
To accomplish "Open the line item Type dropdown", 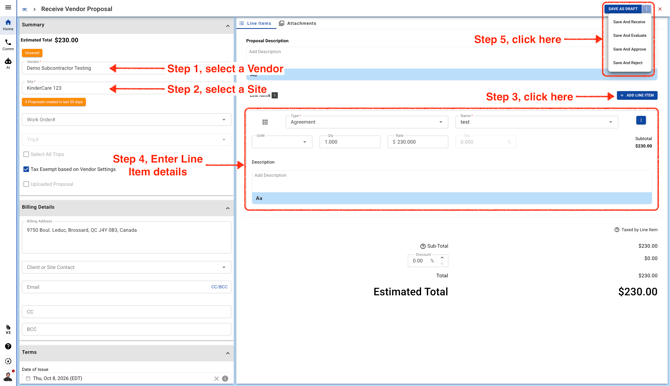I will pyautogui.click(x=367, y=122).
